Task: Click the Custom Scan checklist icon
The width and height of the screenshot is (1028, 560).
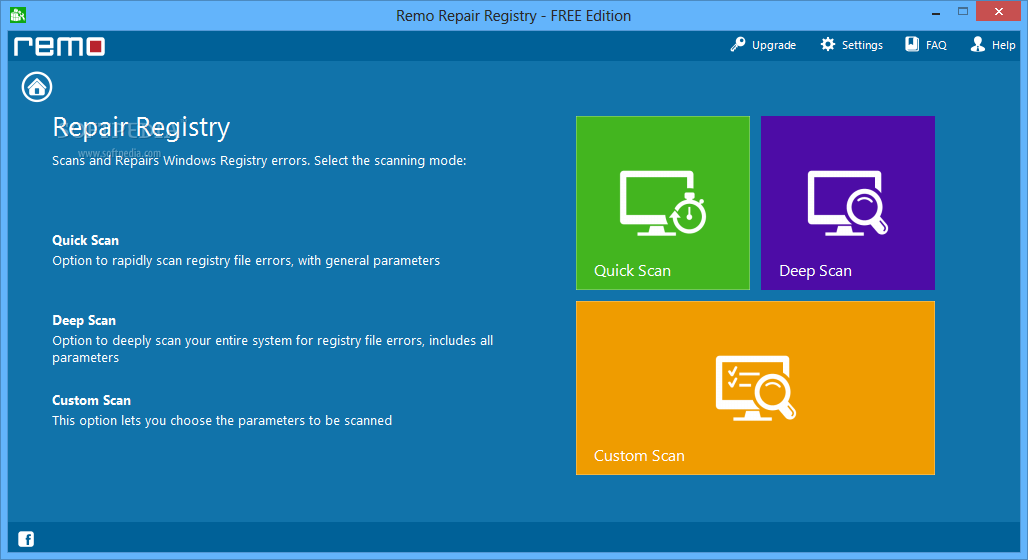Action: [x=755, y=388]
